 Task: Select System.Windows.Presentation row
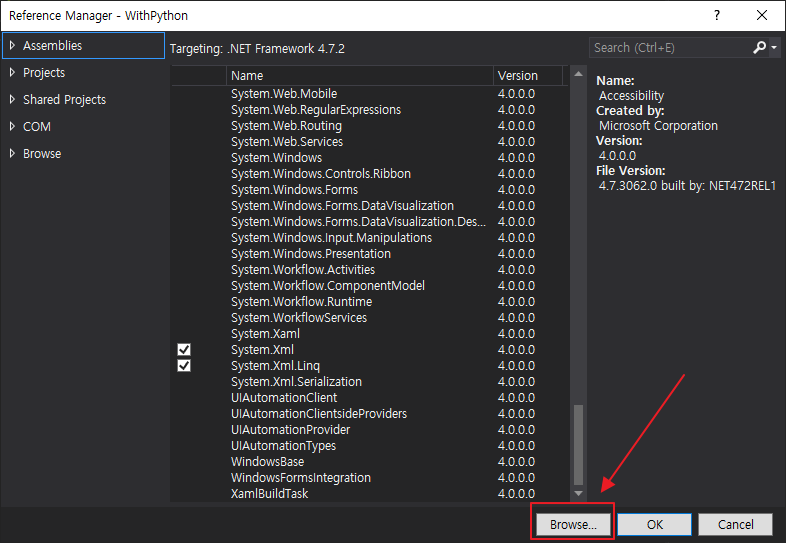(x=369, y=254)
